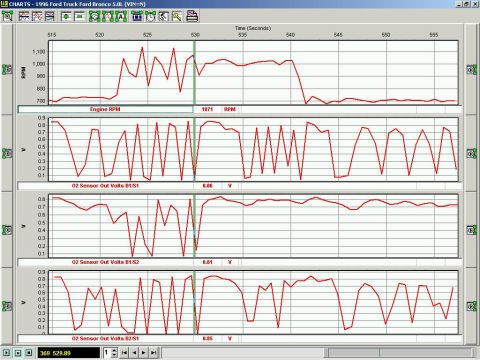The image size is (480, 360).
Task: Click the yellow magnifier zoom toolbar icon
Action: click(x=177, y=16)
